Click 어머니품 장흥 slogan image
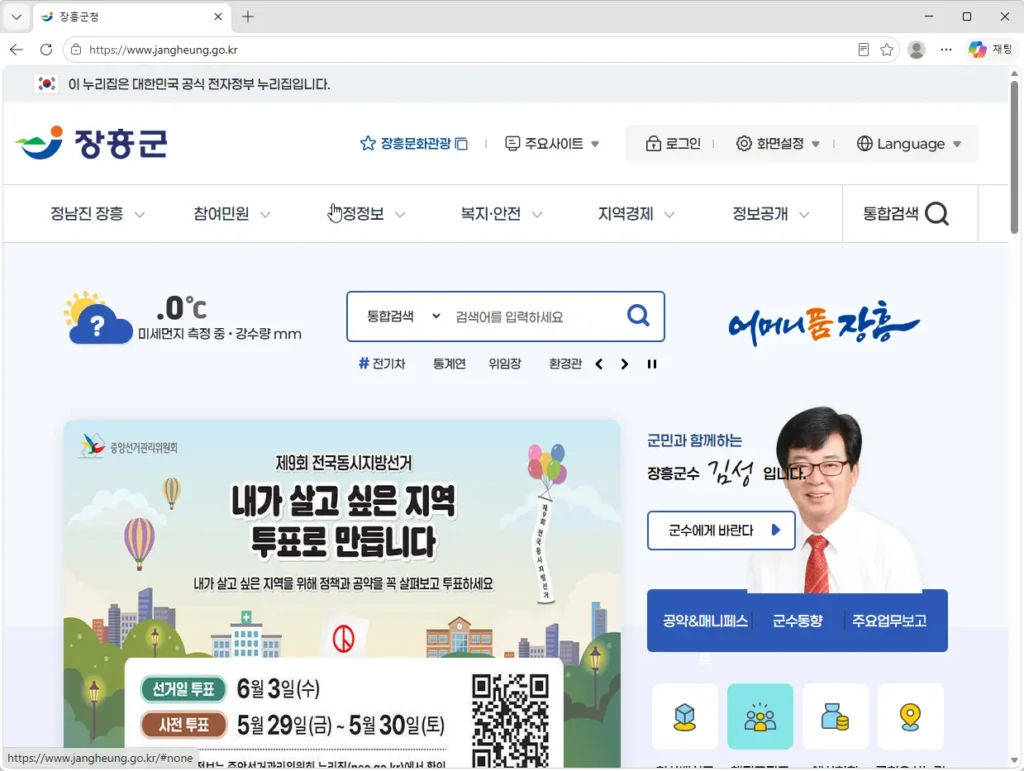This screenshot has height=771, width=1024. (x=824, y=323)
